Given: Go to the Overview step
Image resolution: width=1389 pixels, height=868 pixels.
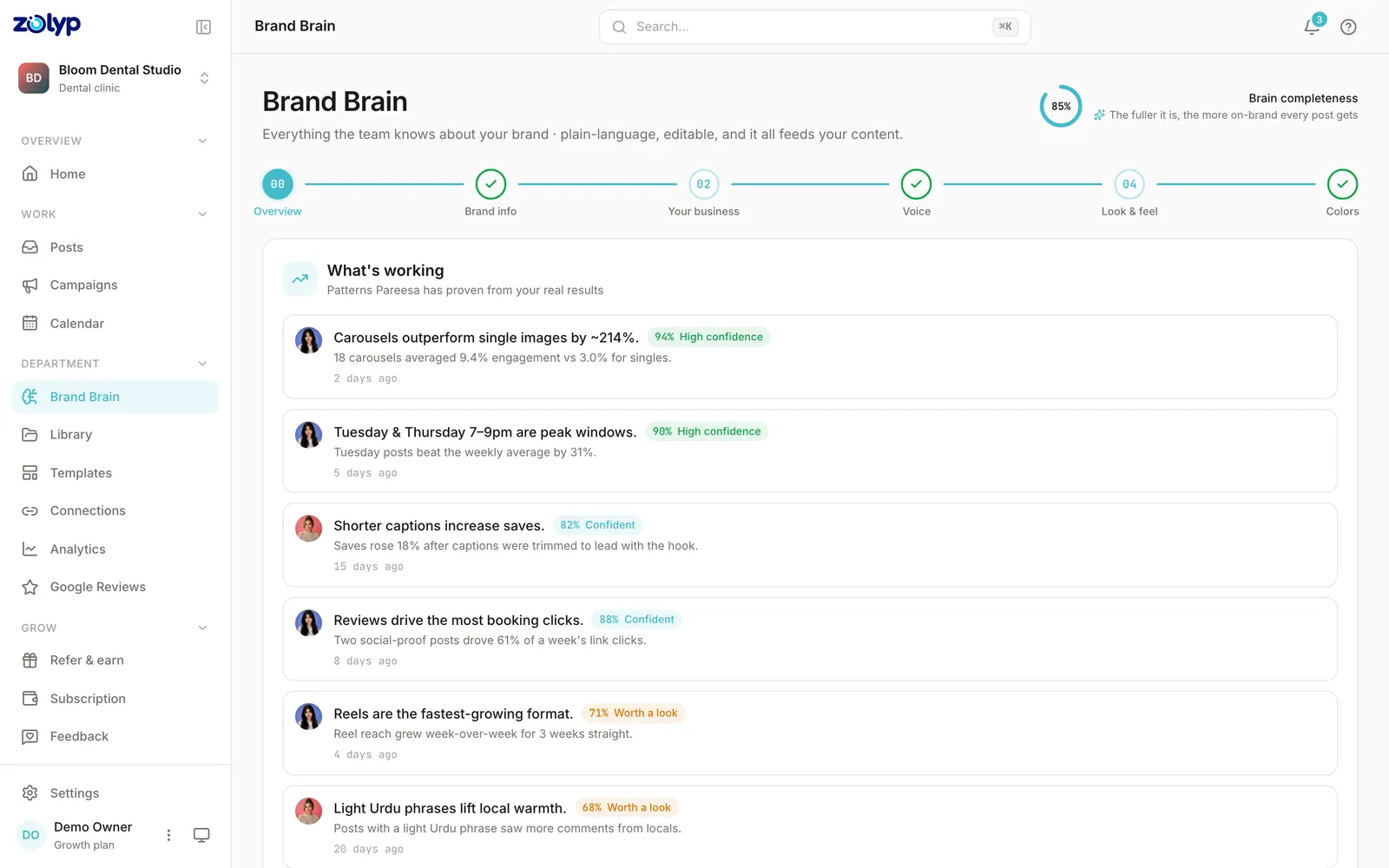Looking at the screenshot, I should point(278,184).
